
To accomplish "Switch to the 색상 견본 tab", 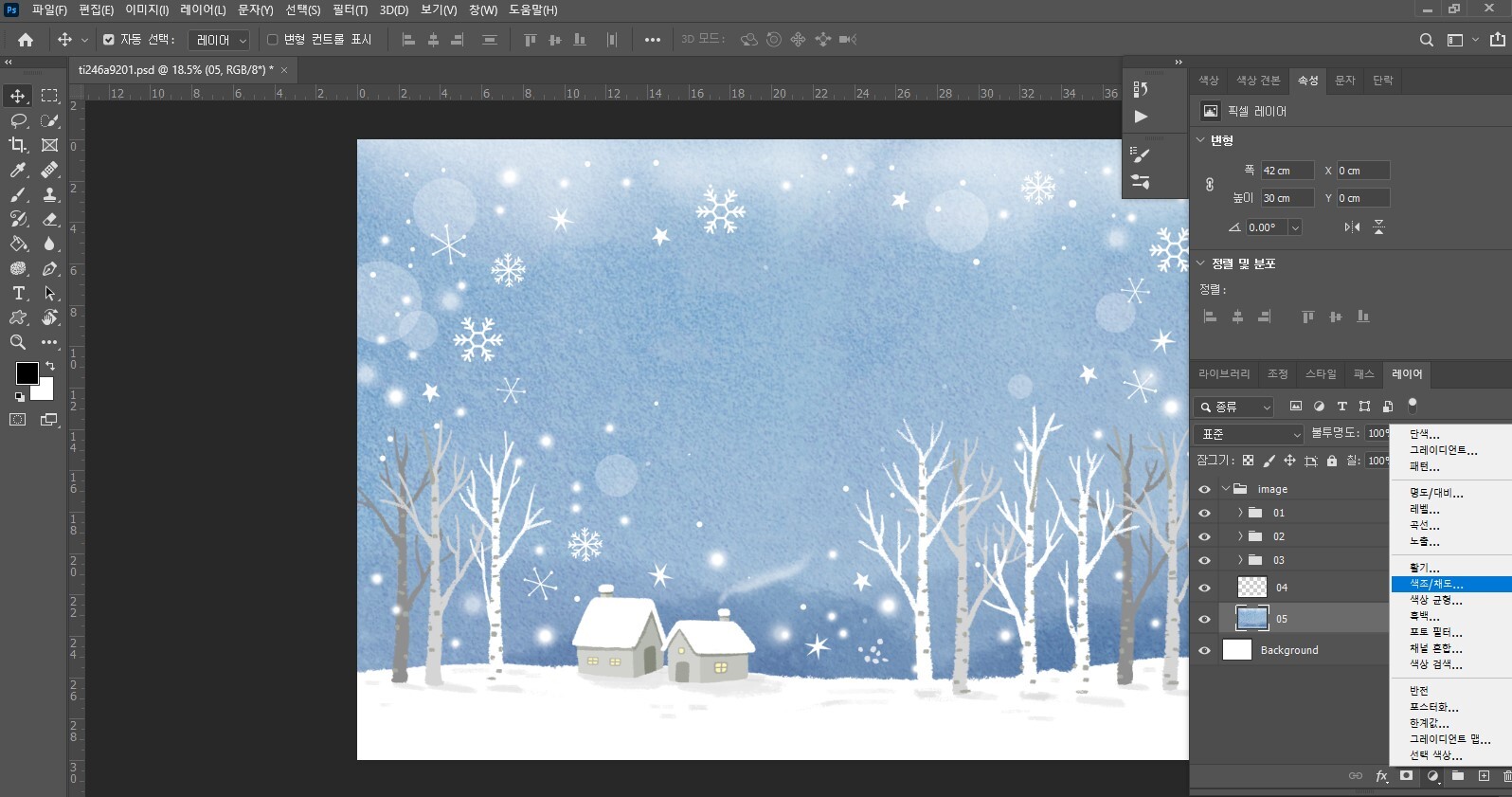I will (x=1258, y=81).
